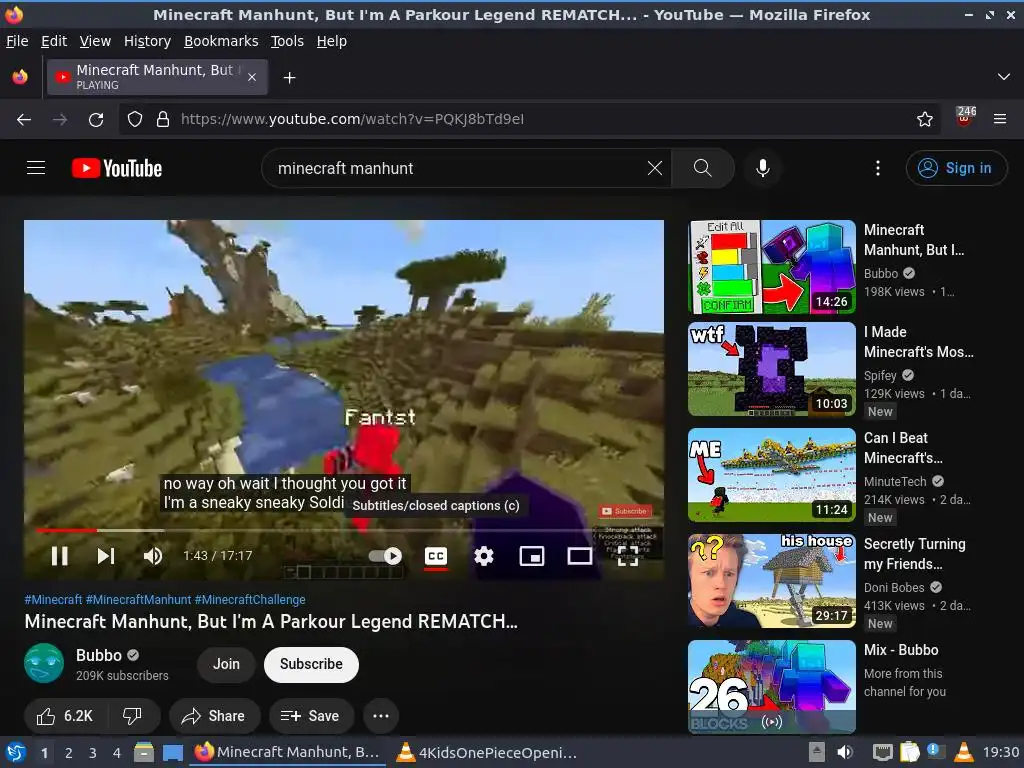The width and height of the screenshot is (1024, 768).
Task: Join the Bubbo channel membership
Action: 226,664
